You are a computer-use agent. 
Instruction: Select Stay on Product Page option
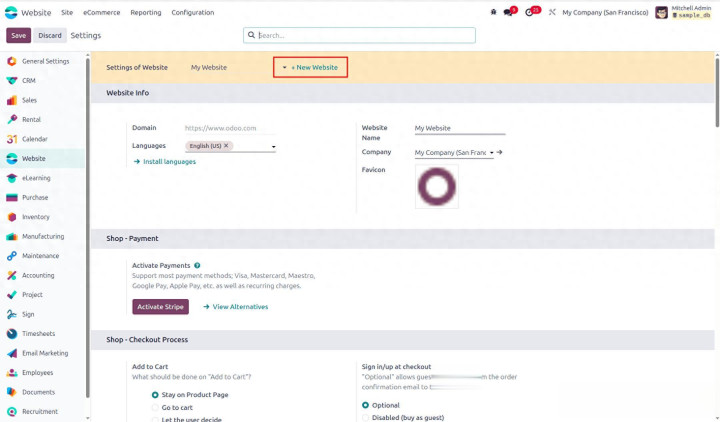(x=155, y=395)
